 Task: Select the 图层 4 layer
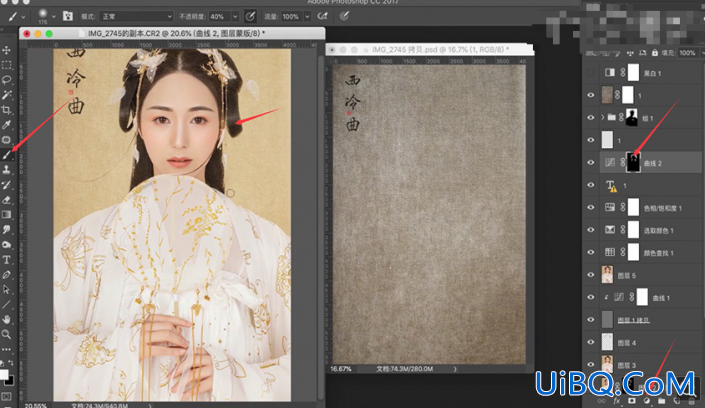coord(651,342)
